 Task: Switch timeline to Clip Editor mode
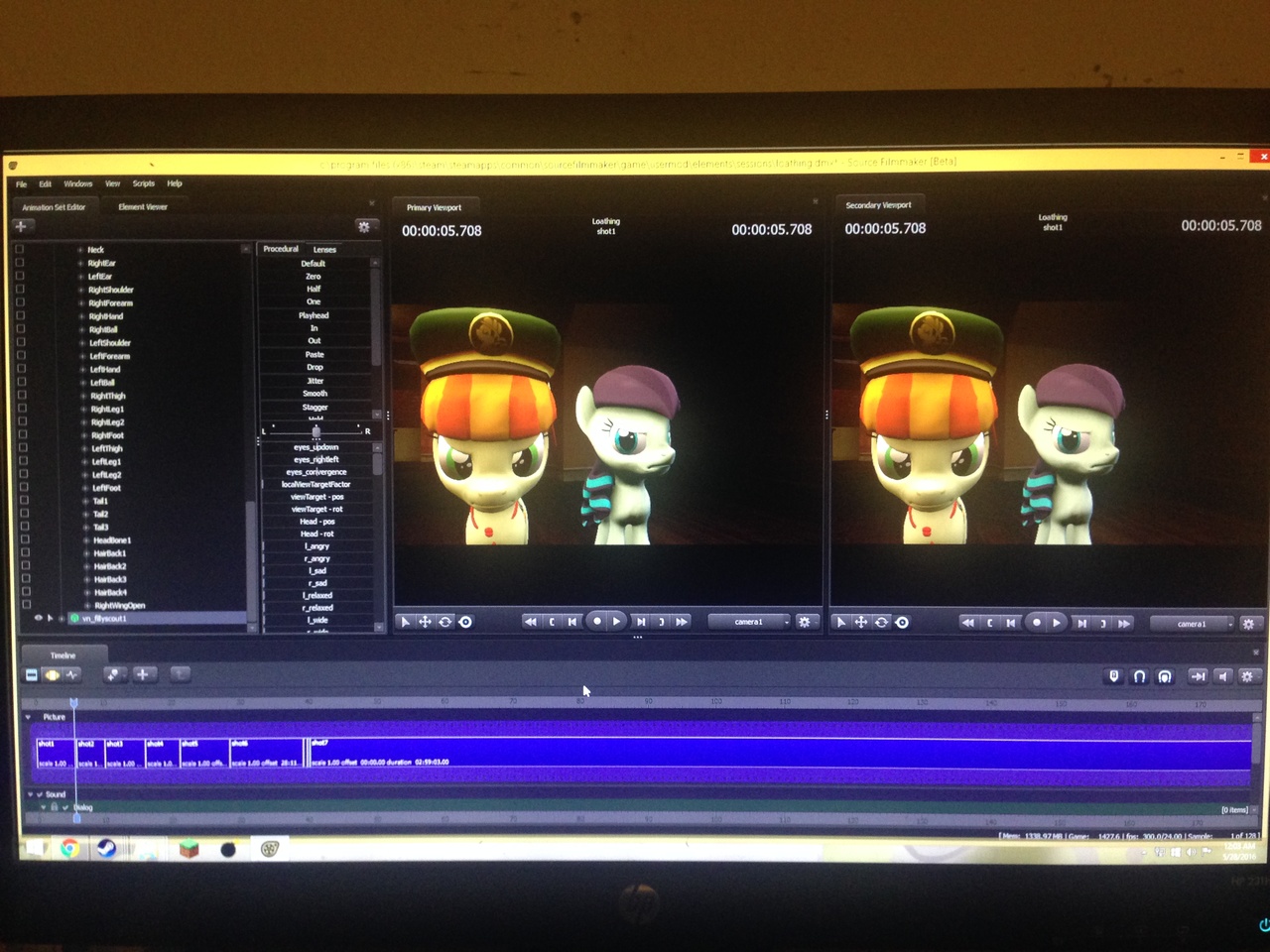[32, 675]
